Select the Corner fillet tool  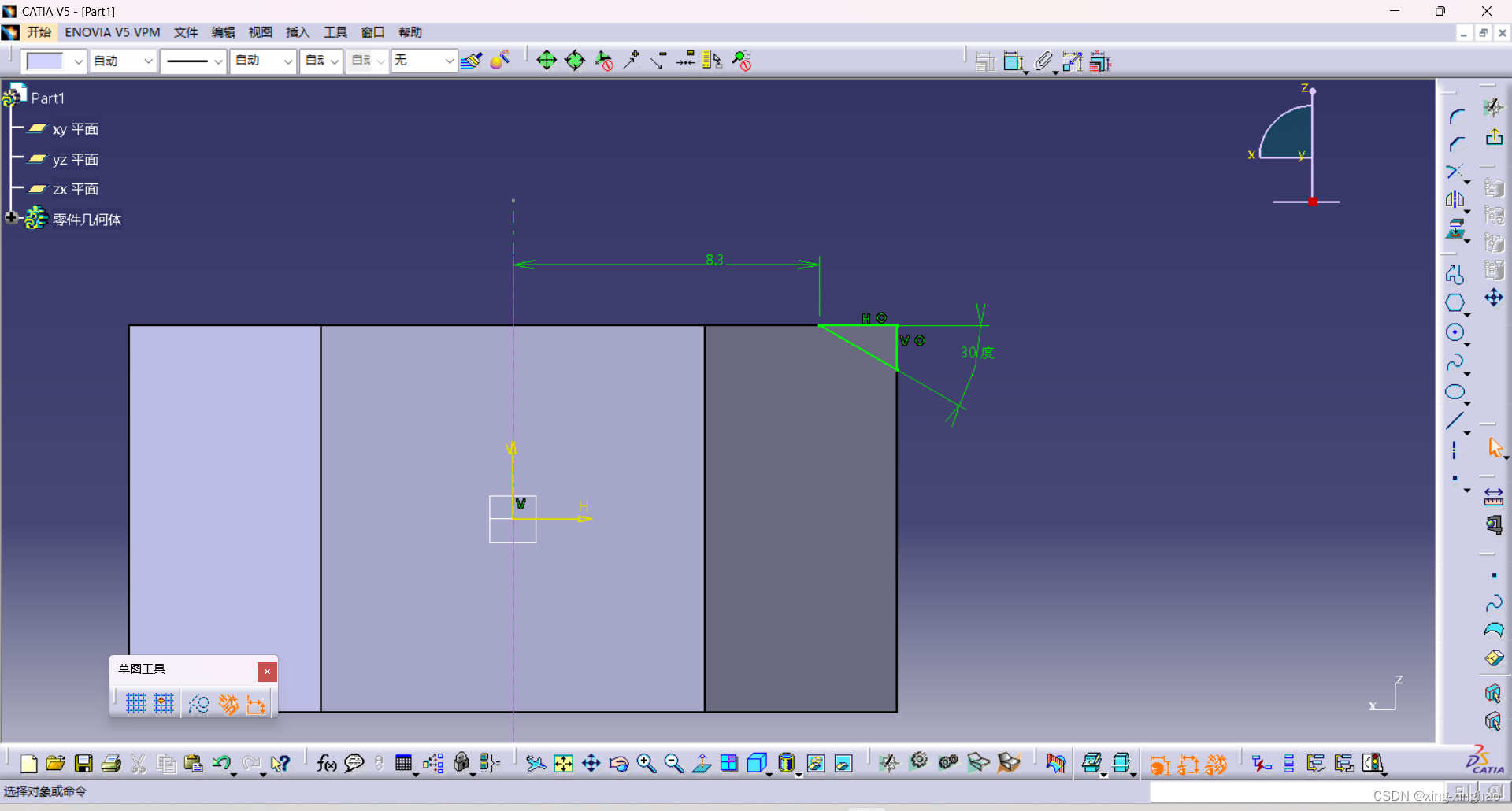coord(1456,116)
